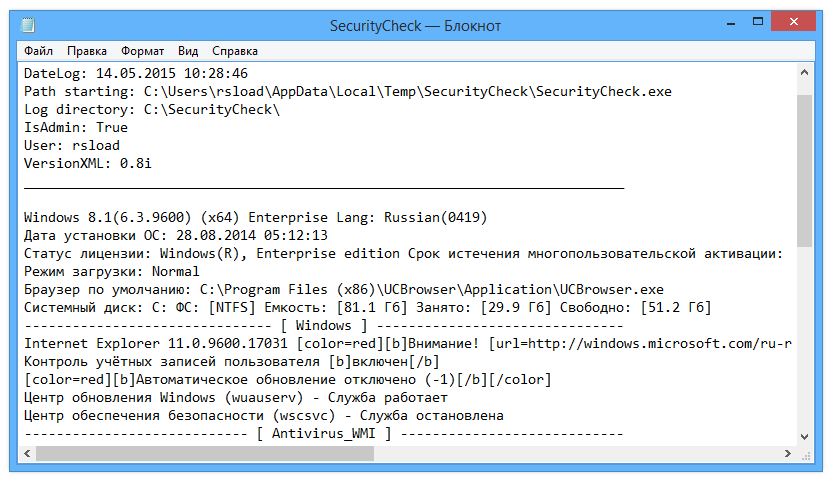Click the Notepad icon in the title bar
This screenshot has width=838, height=490.
pyautogui.click(x=27, y=25)
